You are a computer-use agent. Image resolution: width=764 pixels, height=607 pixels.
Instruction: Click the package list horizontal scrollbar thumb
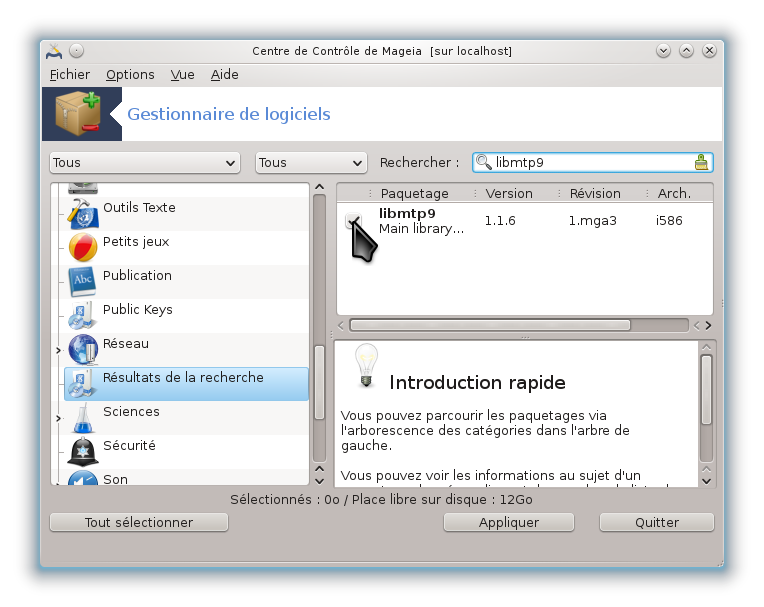point(490,325)
